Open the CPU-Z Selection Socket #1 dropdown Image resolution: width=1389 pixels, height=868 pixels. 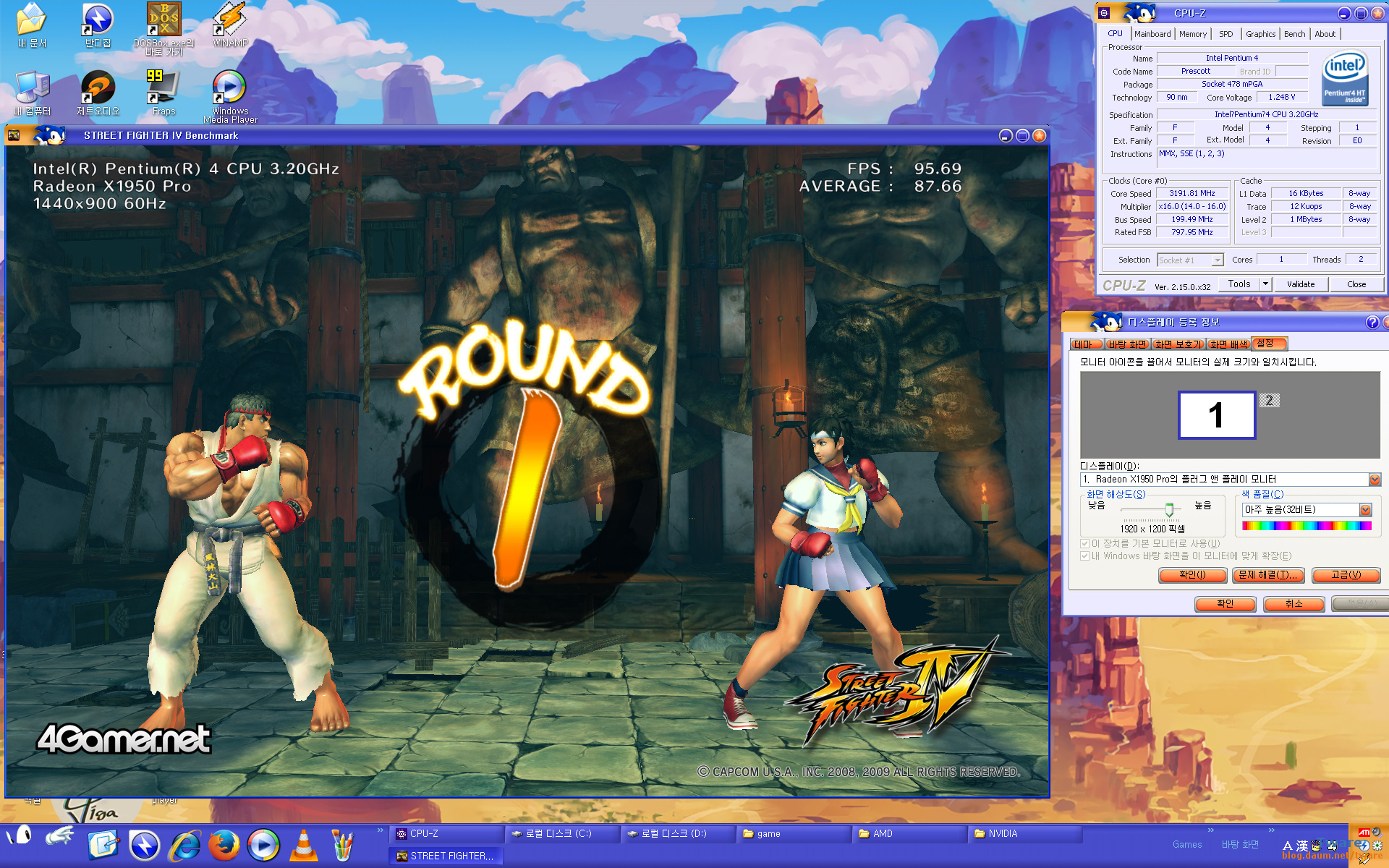click(x=1190, y=260)
